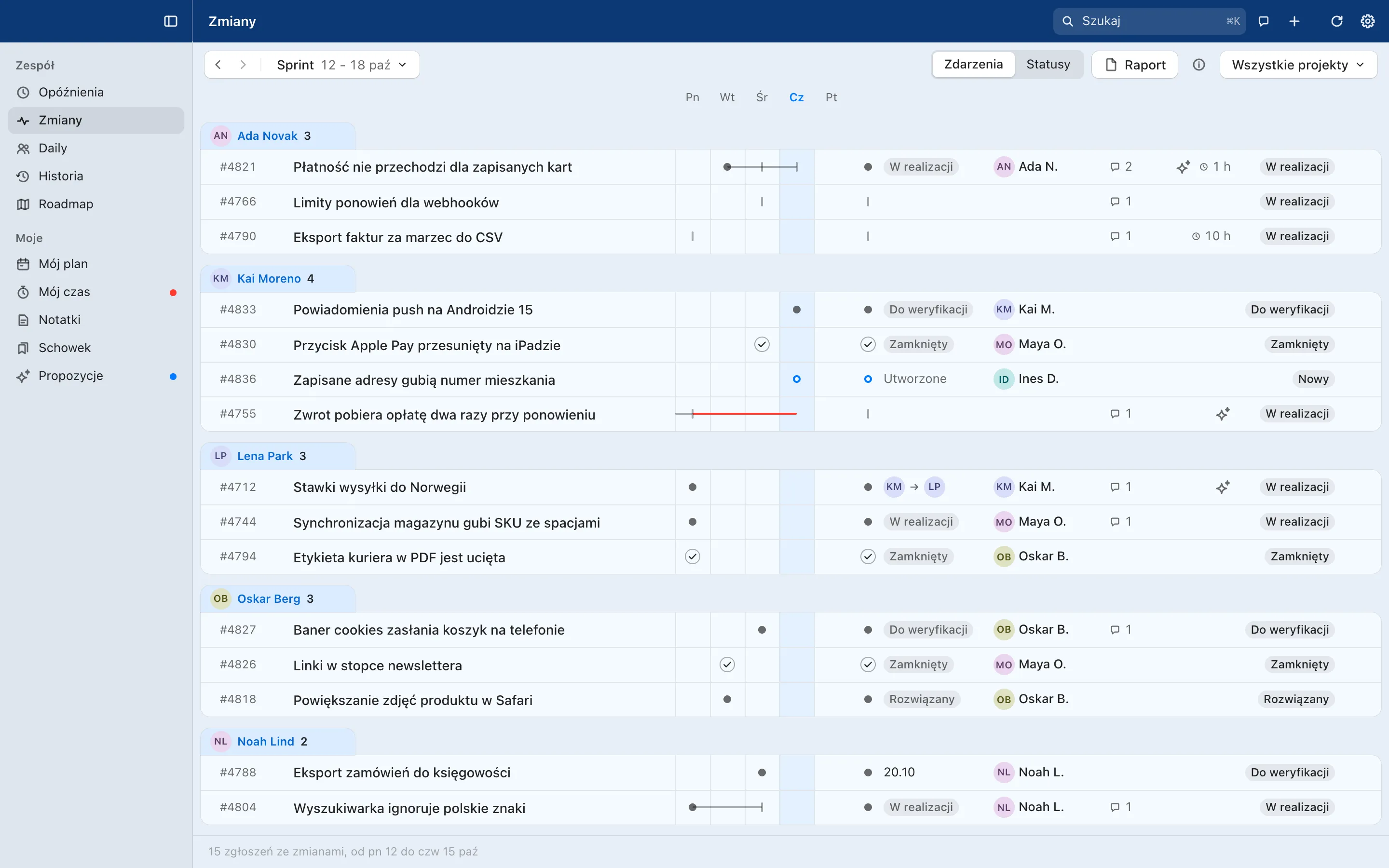
Task: Open Roadmap in the sidebar
Action: point(96,204)
